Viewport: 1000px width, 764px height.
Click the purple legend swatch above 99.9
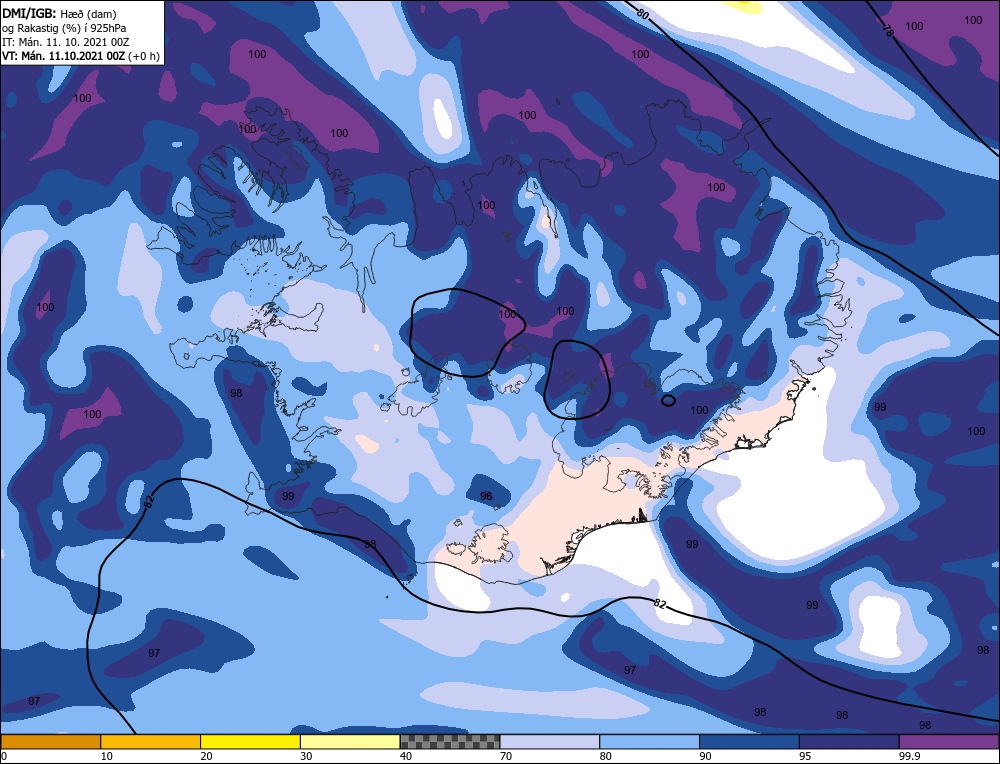[x=949, y=741]
